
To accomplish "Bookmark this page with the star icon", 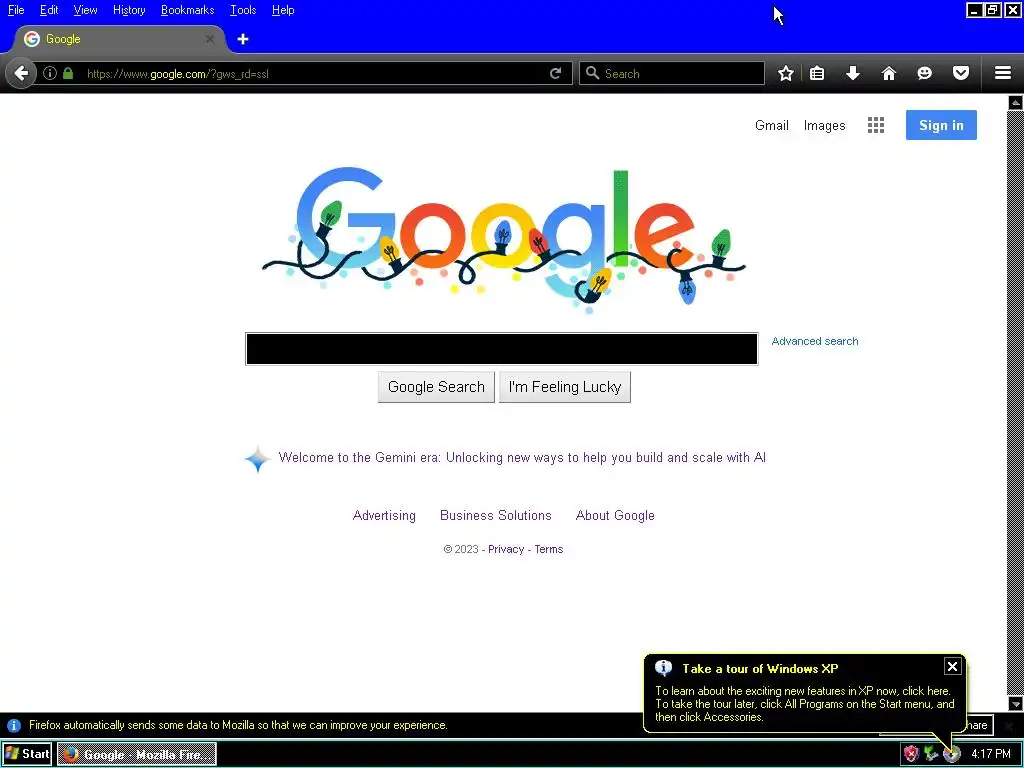I will coord(786,73).
